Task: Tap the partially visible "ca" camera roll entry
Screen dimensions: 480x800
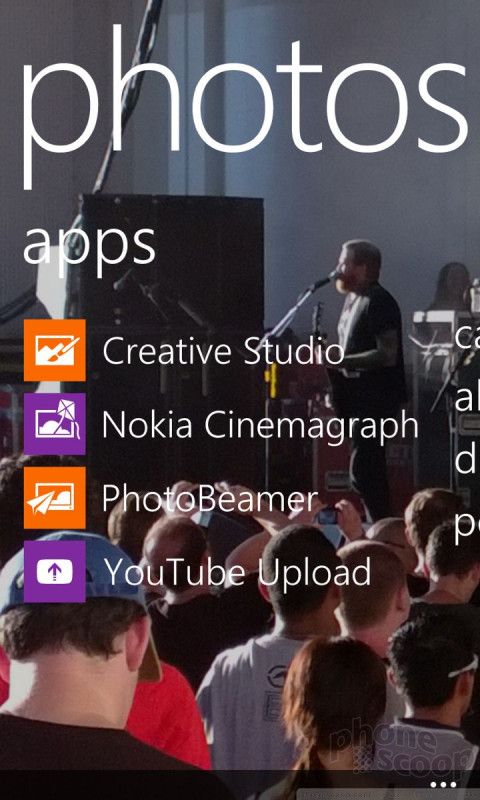Action: pos(467,337)
